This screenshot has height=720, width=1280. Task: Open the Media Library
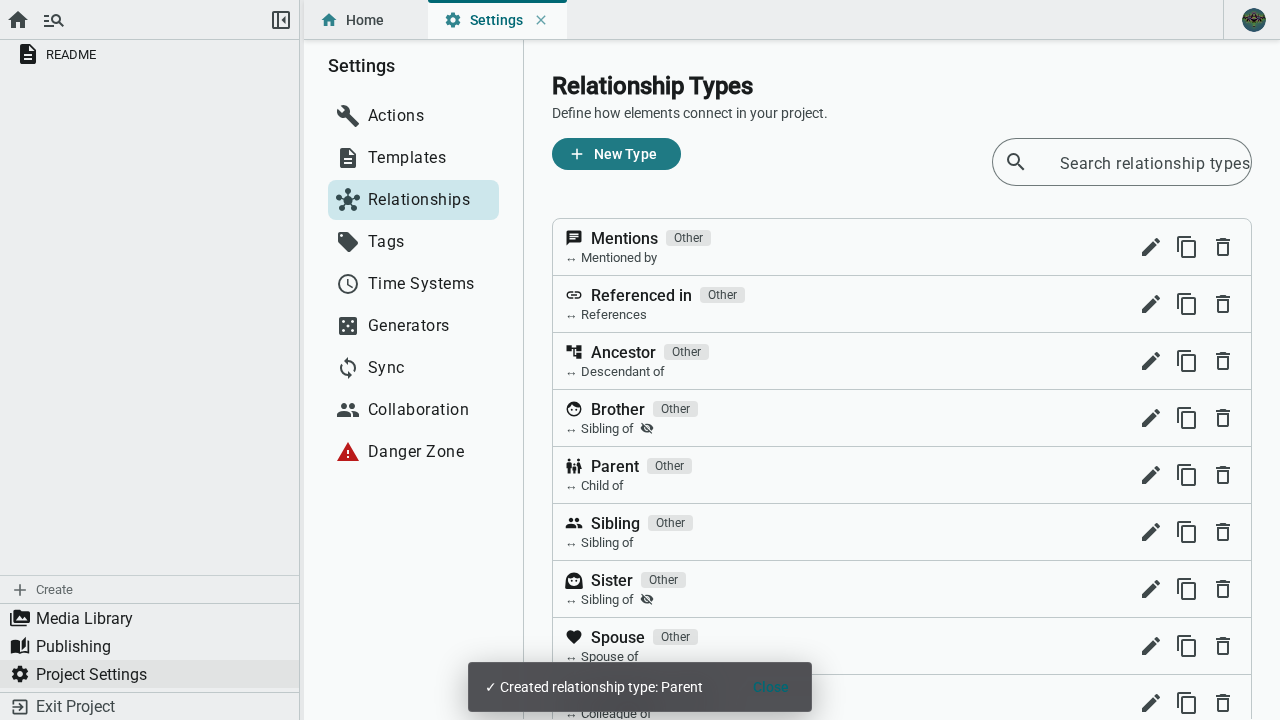pos(150,618)
